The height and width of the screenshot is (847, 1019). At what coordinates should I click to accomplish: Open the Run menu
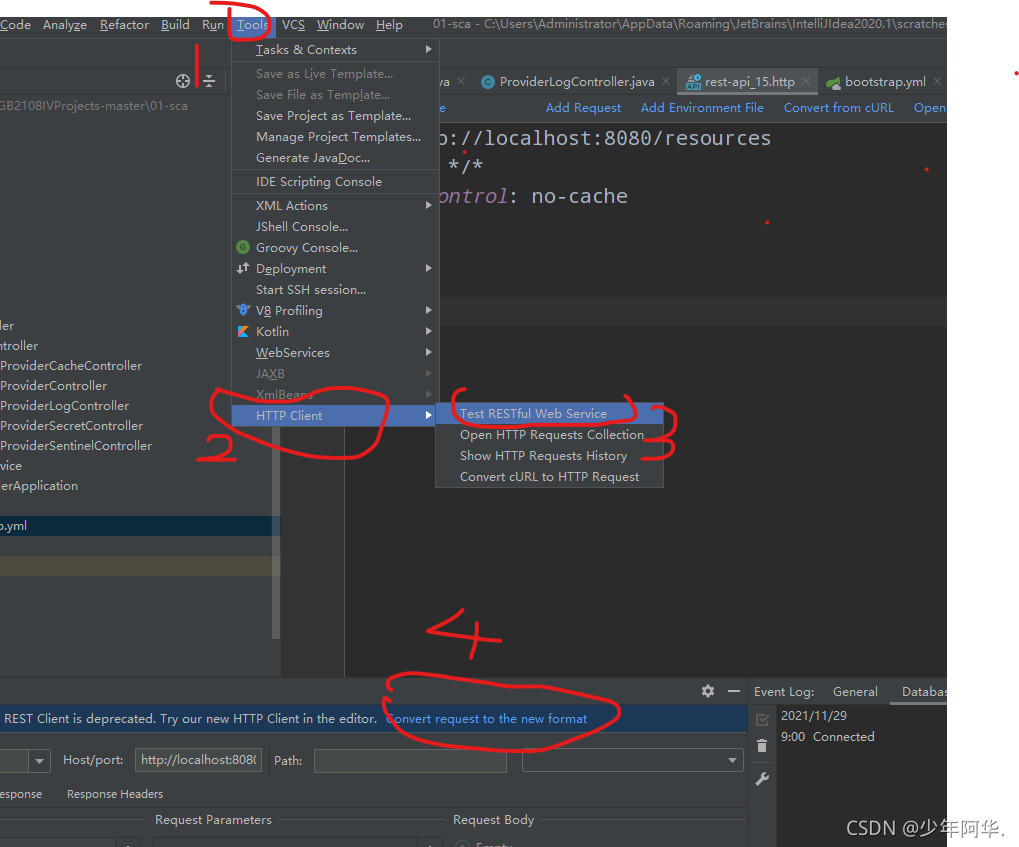click(213, 25)
